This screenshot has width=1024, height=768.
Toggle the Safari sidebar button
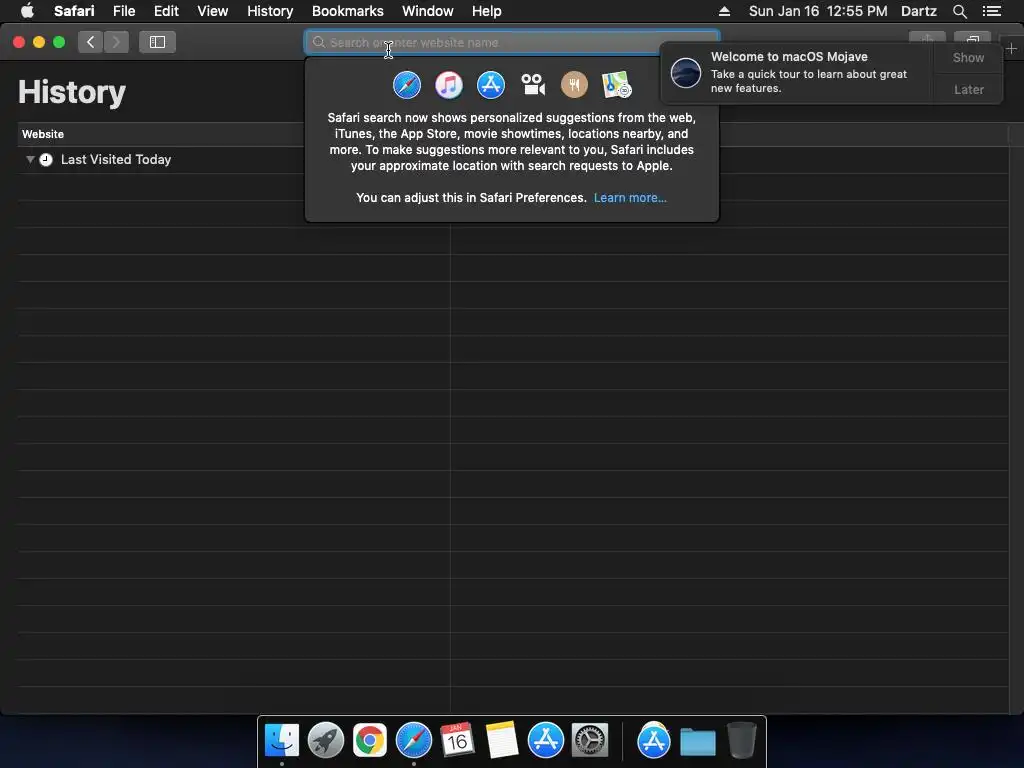pyautogui.click(x=157, y=42)
